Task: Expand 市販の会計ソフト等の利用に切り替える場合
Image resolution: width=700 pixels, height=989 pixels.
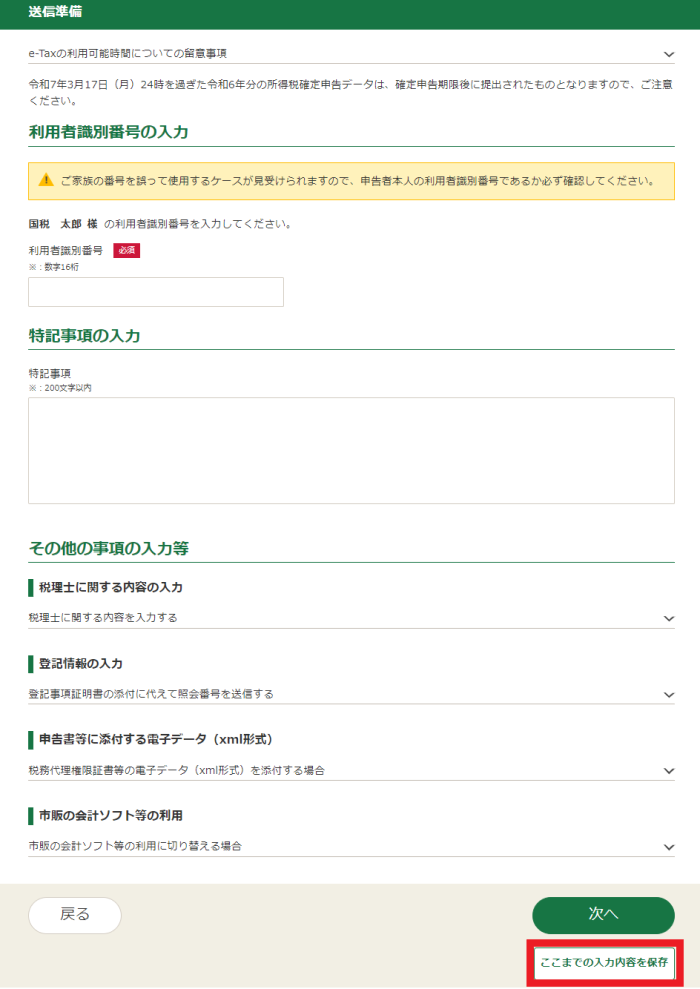Action: 135,846
